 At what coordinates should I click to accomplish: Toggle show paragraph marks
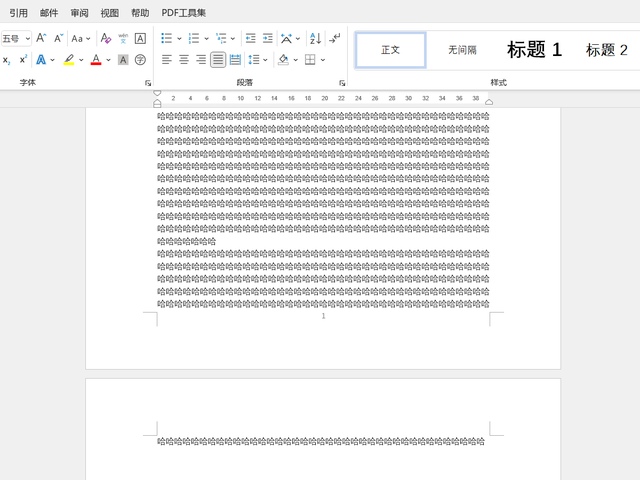coord(335,38)
